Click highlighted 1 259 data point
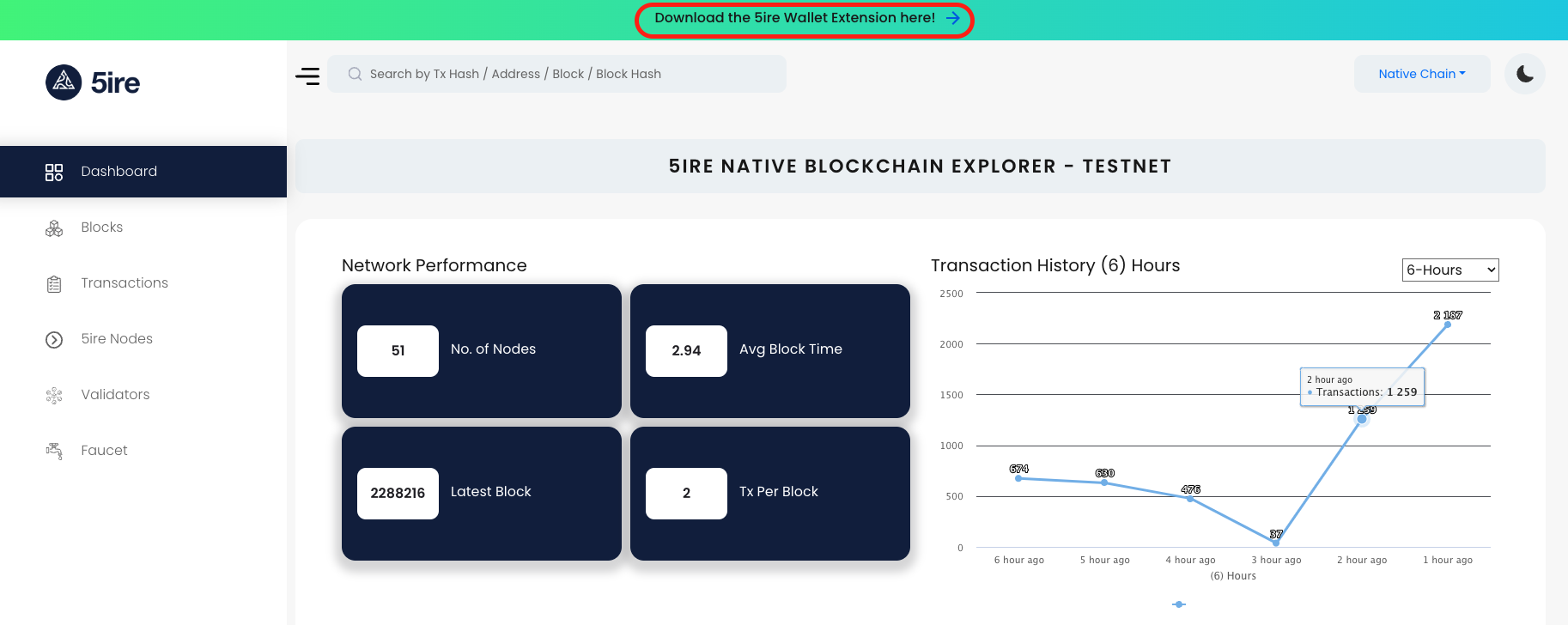This screenshot has height=625, width=1568. [x=1362, y=419]
